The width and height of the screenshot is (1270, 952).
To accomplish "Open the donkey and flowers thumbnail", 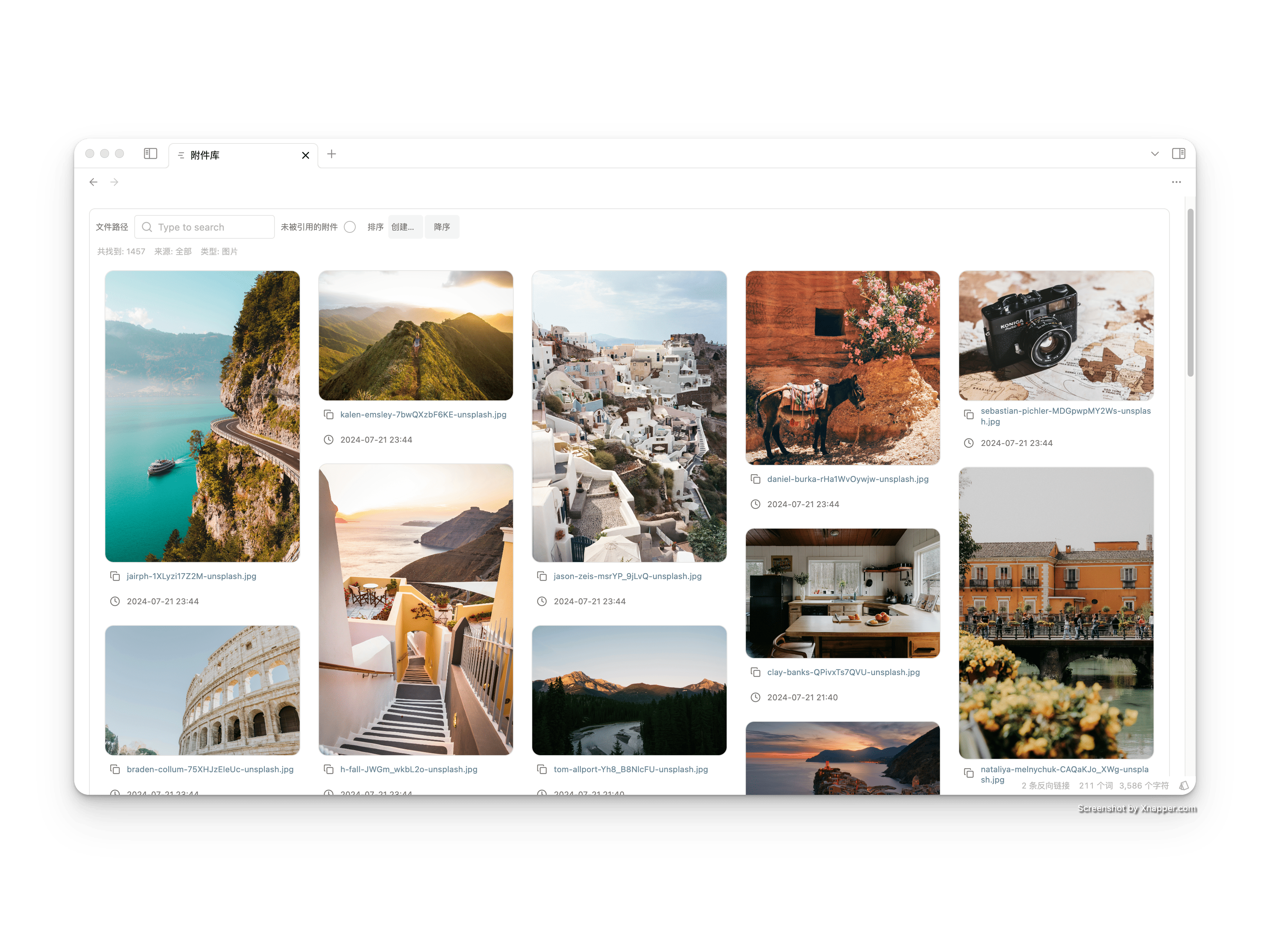I will coord(843,367).
